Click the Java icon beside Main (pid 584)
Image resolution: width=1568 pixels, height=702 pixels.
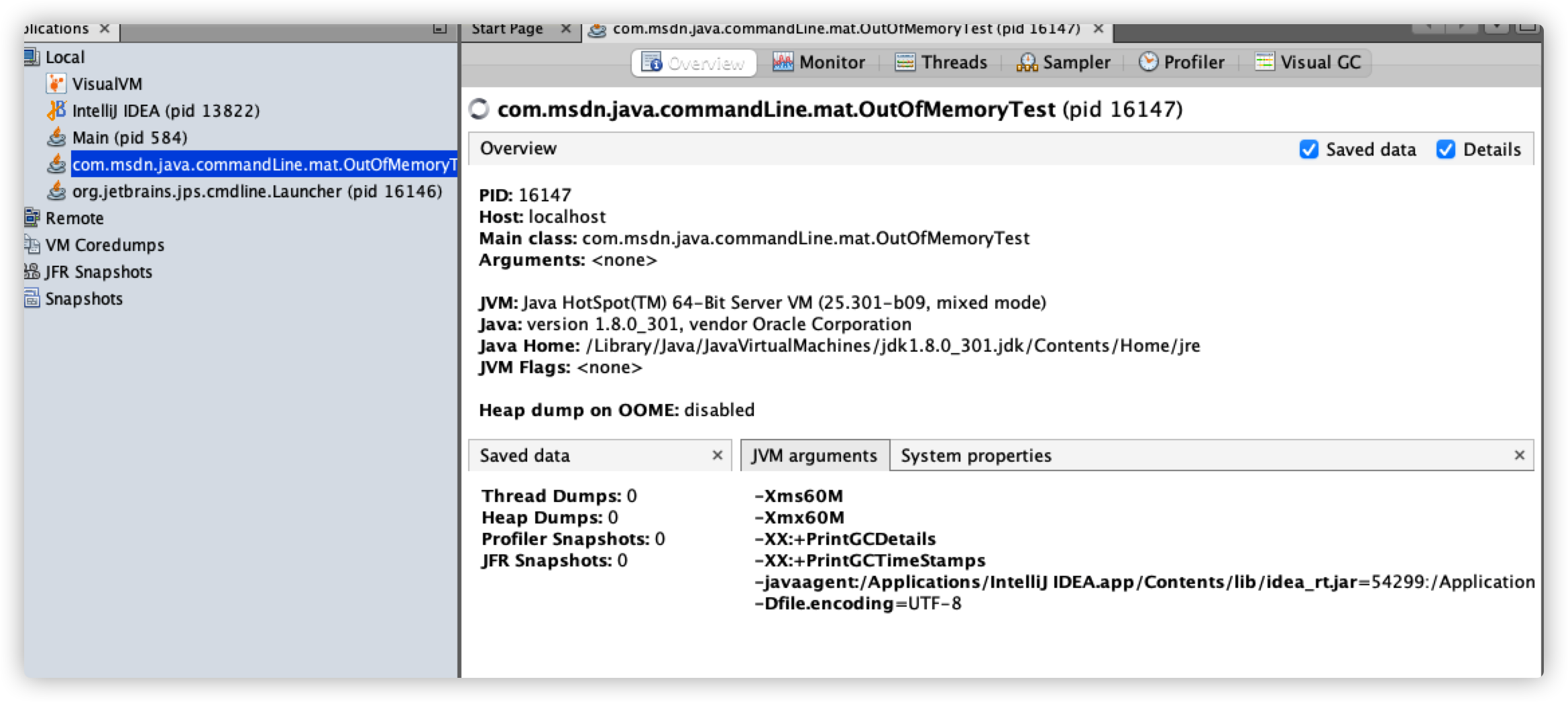(x=56, y=137)
